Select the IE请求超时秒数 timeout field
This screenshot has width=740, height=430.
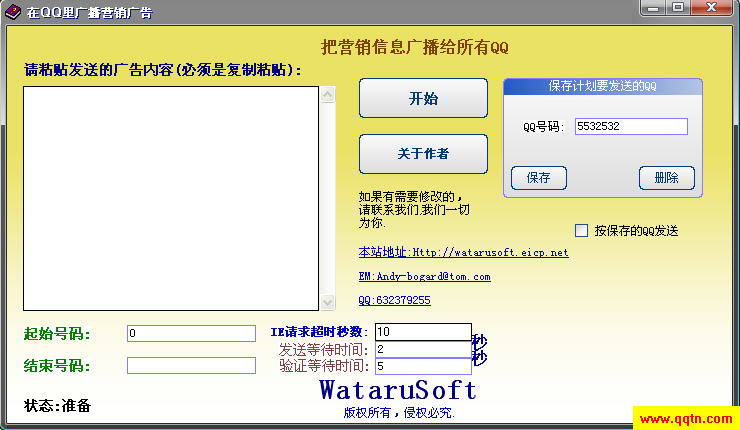coord(422,332)
